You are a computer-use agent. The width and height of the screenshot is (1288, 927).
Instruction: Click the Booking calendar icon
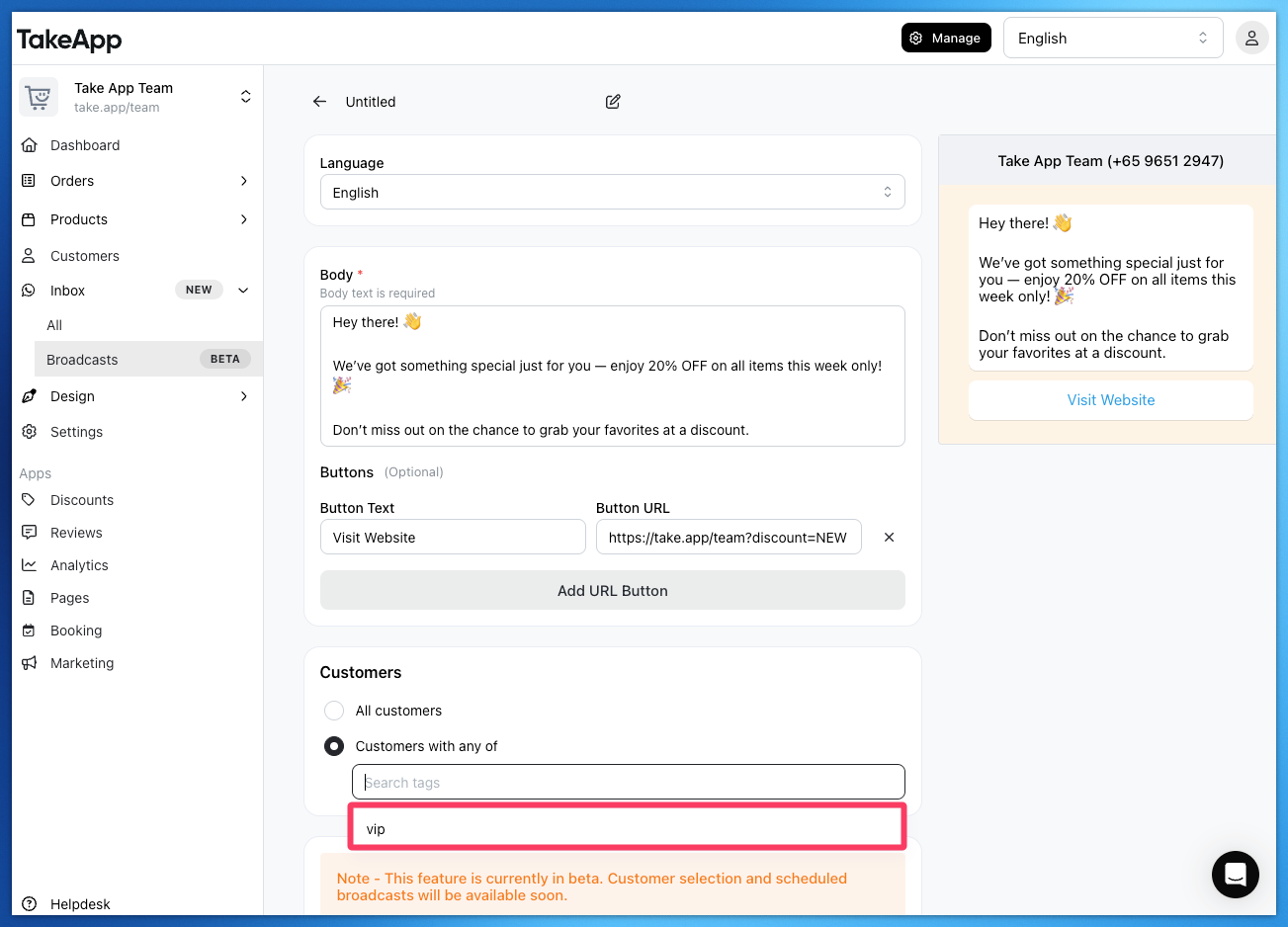30,631
